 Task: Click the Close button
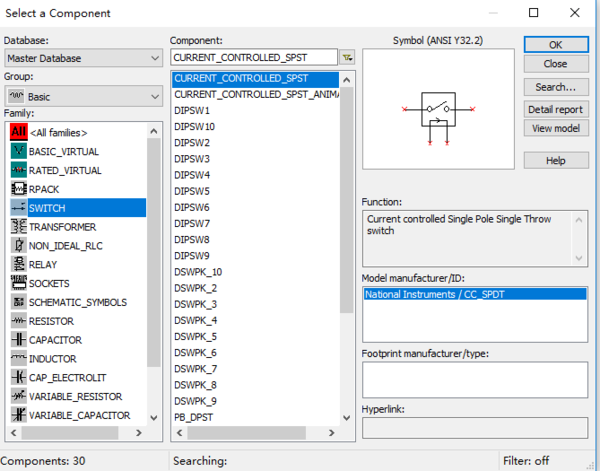coord(556,64)
